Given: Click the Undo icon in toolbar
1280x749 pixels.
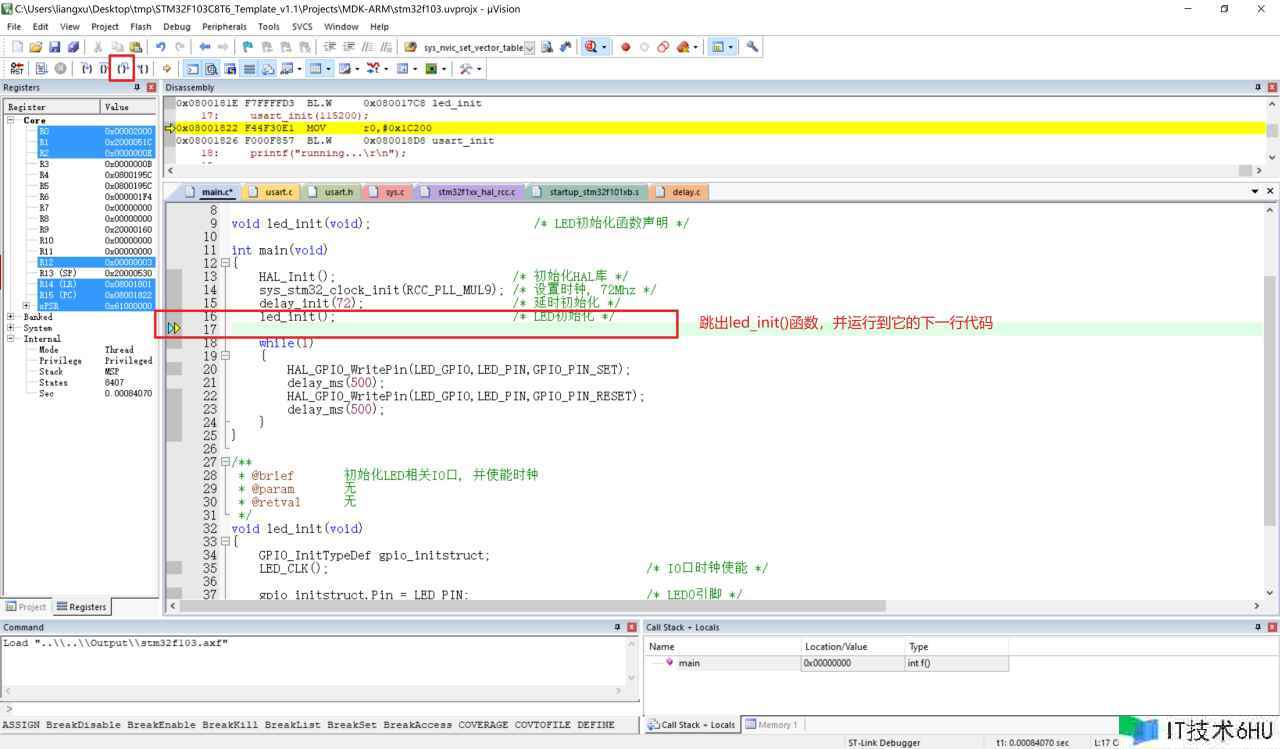Looking at the screenshot, I should [x=160, y=47].
